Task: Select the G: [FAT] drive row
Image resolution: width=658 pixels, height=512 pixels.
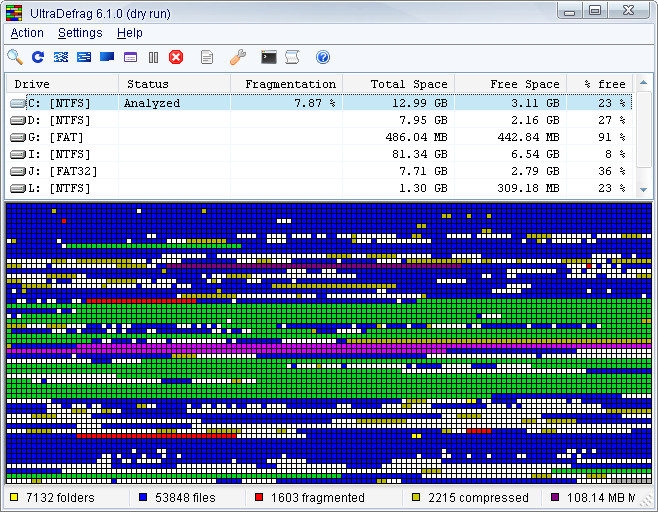Action: click(x=319, y=137)
